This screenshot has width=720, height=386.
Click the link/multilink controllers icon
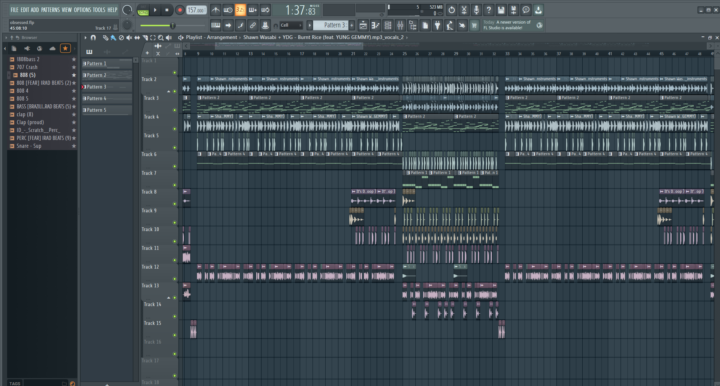(x=253, y=26)
